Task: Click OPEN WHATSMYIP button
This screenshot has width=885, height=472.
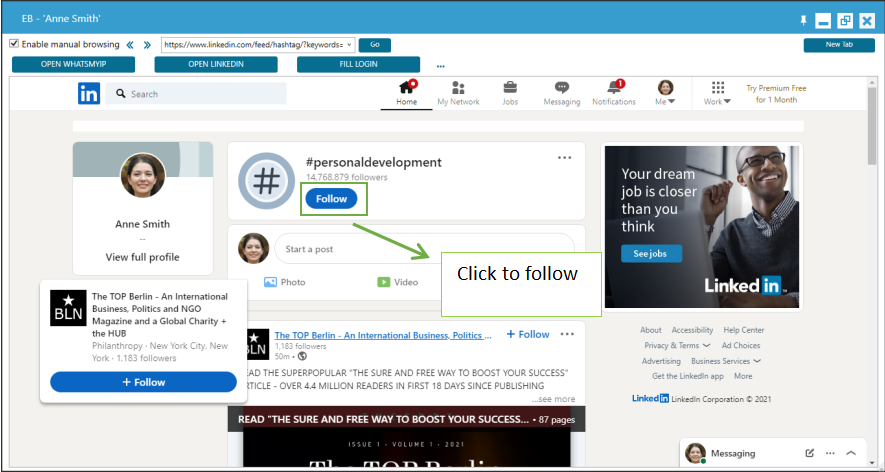Action: (73, 64)
